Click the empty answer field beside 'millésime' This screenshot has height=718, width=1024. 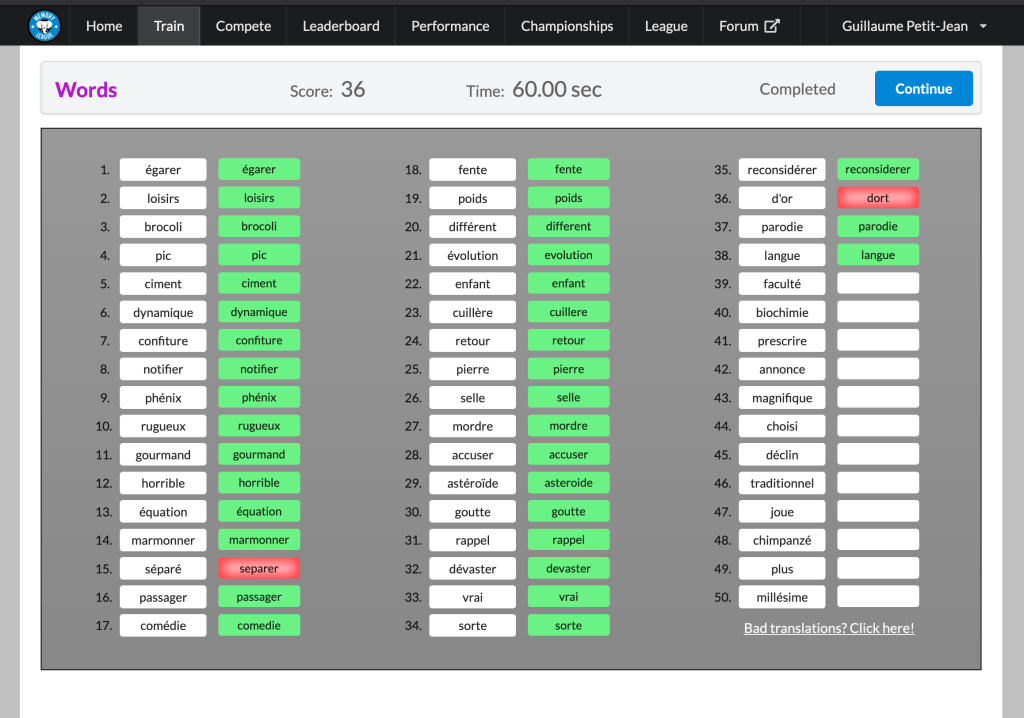coord(877,597)
